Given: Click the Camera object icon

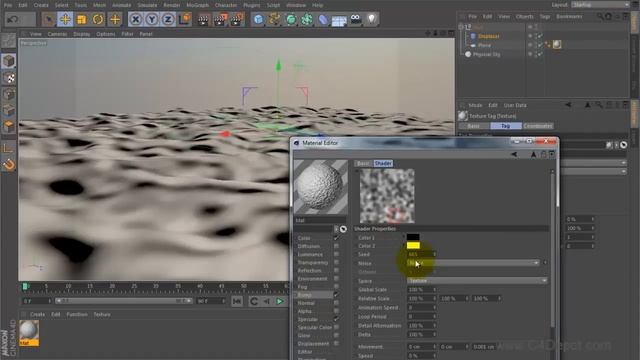Looking at the screenshot, I should pos(356,19).
